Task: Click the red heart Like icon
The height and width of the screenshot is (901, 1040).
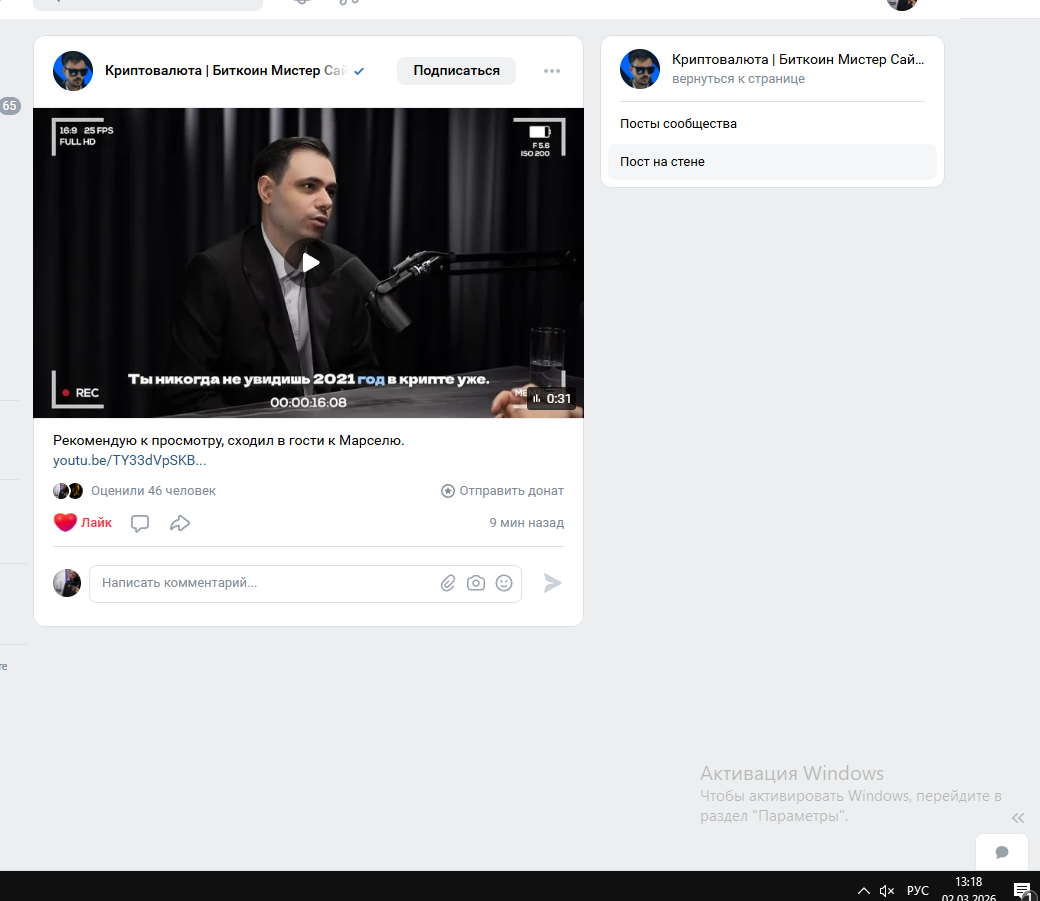Action: coord(65,522)
